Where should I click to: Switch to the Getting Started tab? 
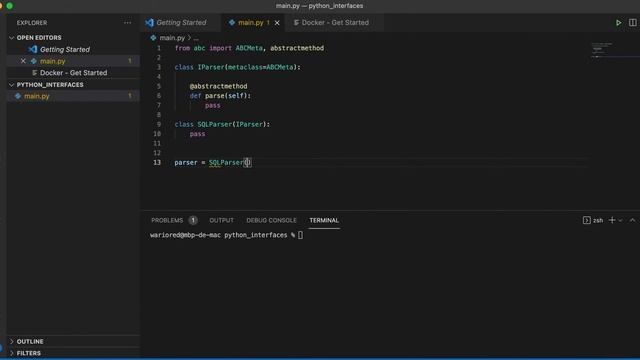[x=181, y=23]
